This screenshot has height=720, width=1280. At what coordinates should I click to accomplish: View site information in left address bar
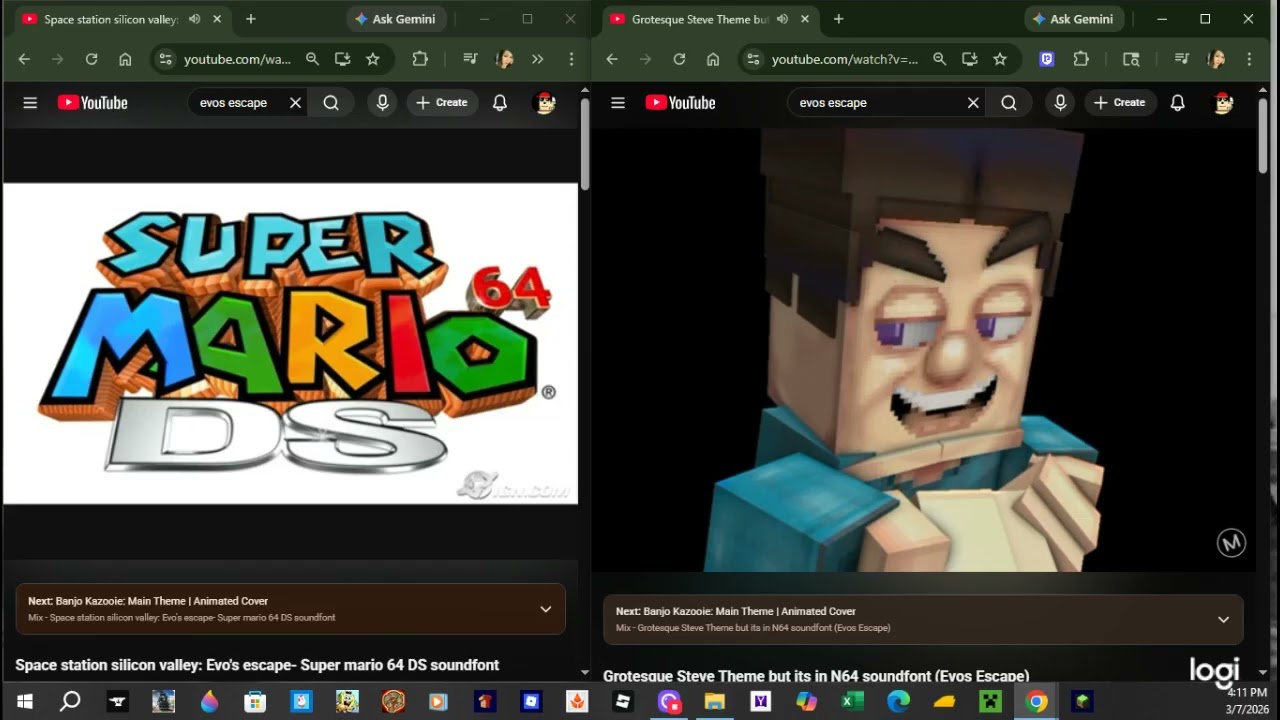(166, 59)
